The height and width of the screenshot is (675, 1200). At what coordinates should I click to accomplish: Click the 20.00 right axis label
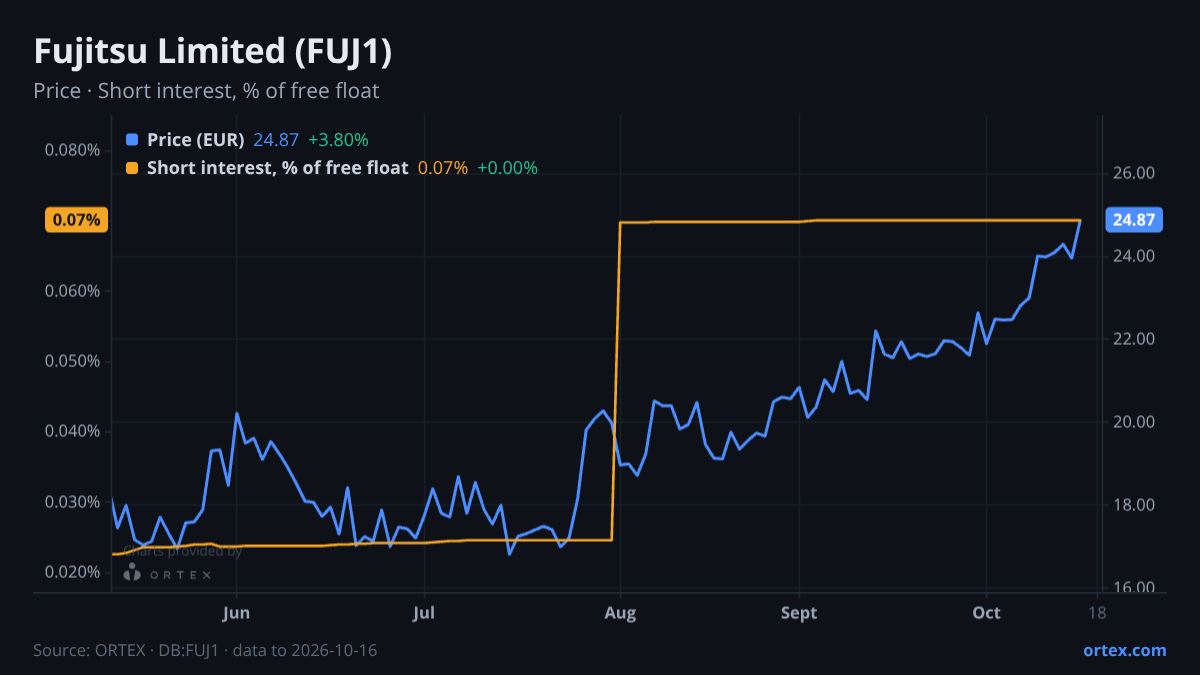[x=1133, y=422]
